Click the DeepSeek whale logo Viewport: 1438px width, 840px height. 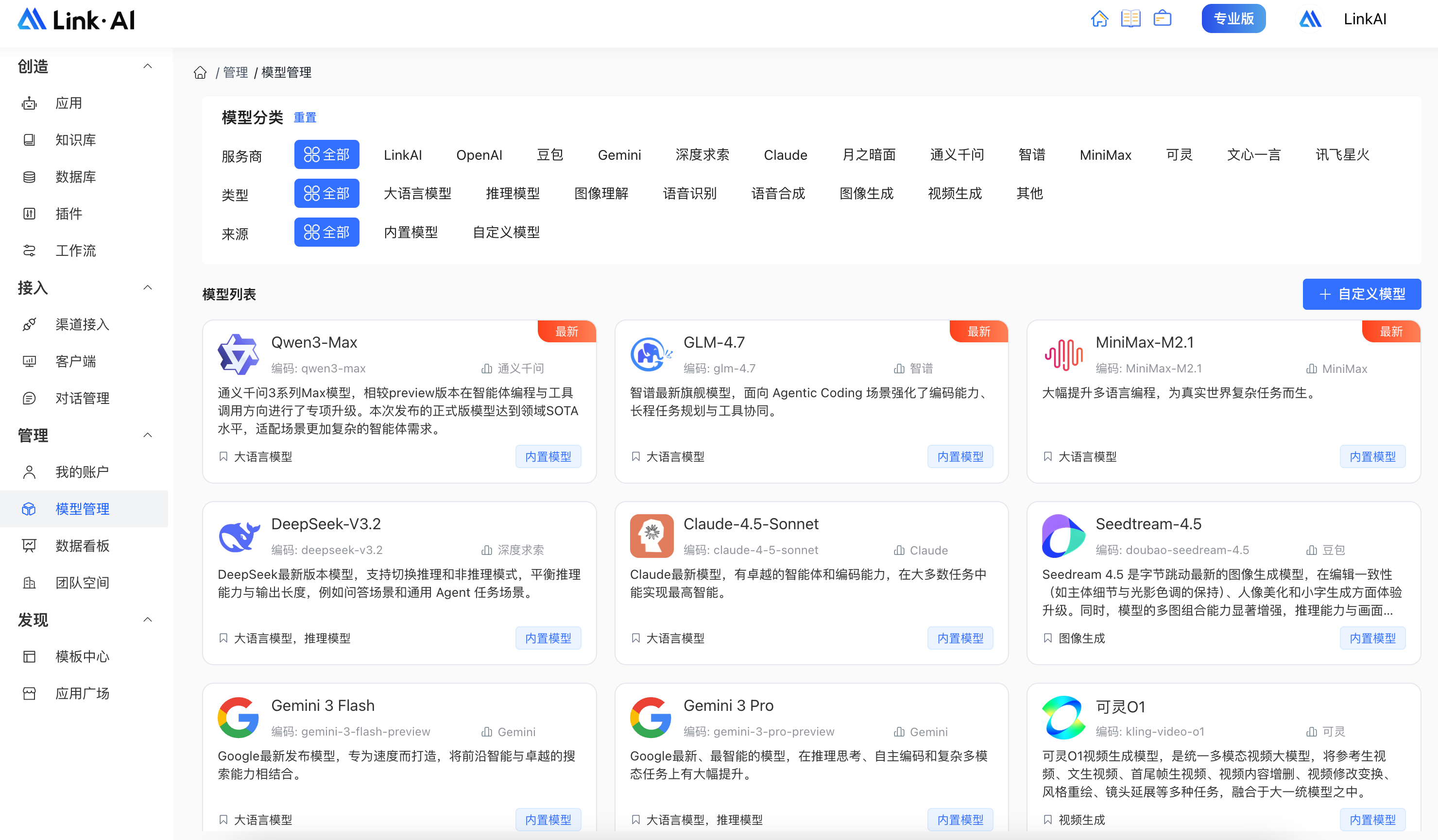(239, 536)
